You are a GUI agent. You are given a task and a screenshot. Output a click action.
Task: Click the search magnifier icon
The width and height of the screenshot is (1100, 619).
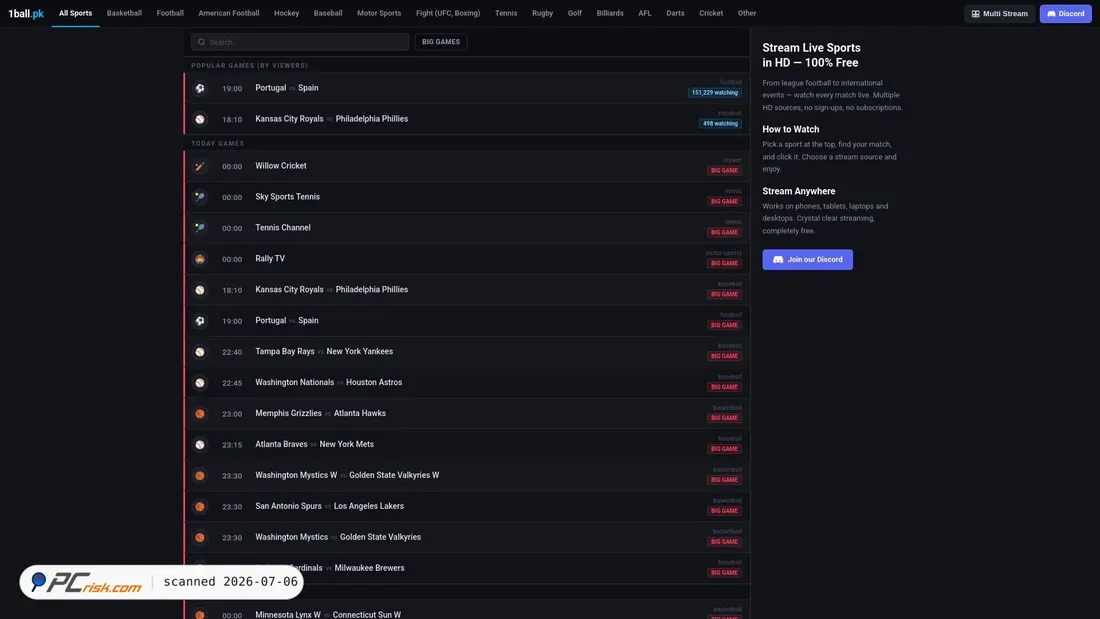click(201, 42)
